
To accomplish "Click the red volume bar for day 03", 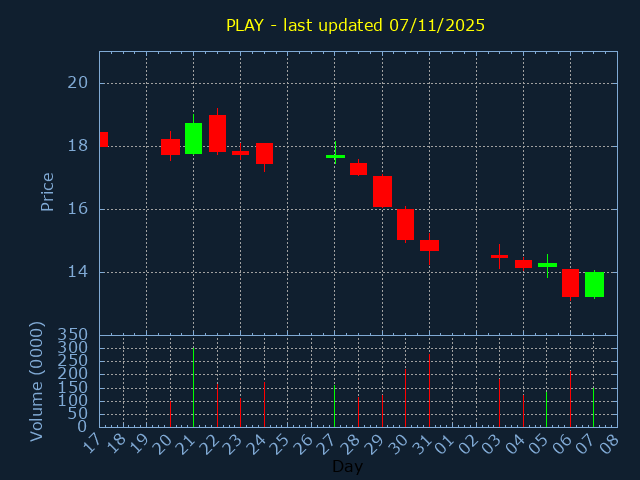I will click(499, 403).
